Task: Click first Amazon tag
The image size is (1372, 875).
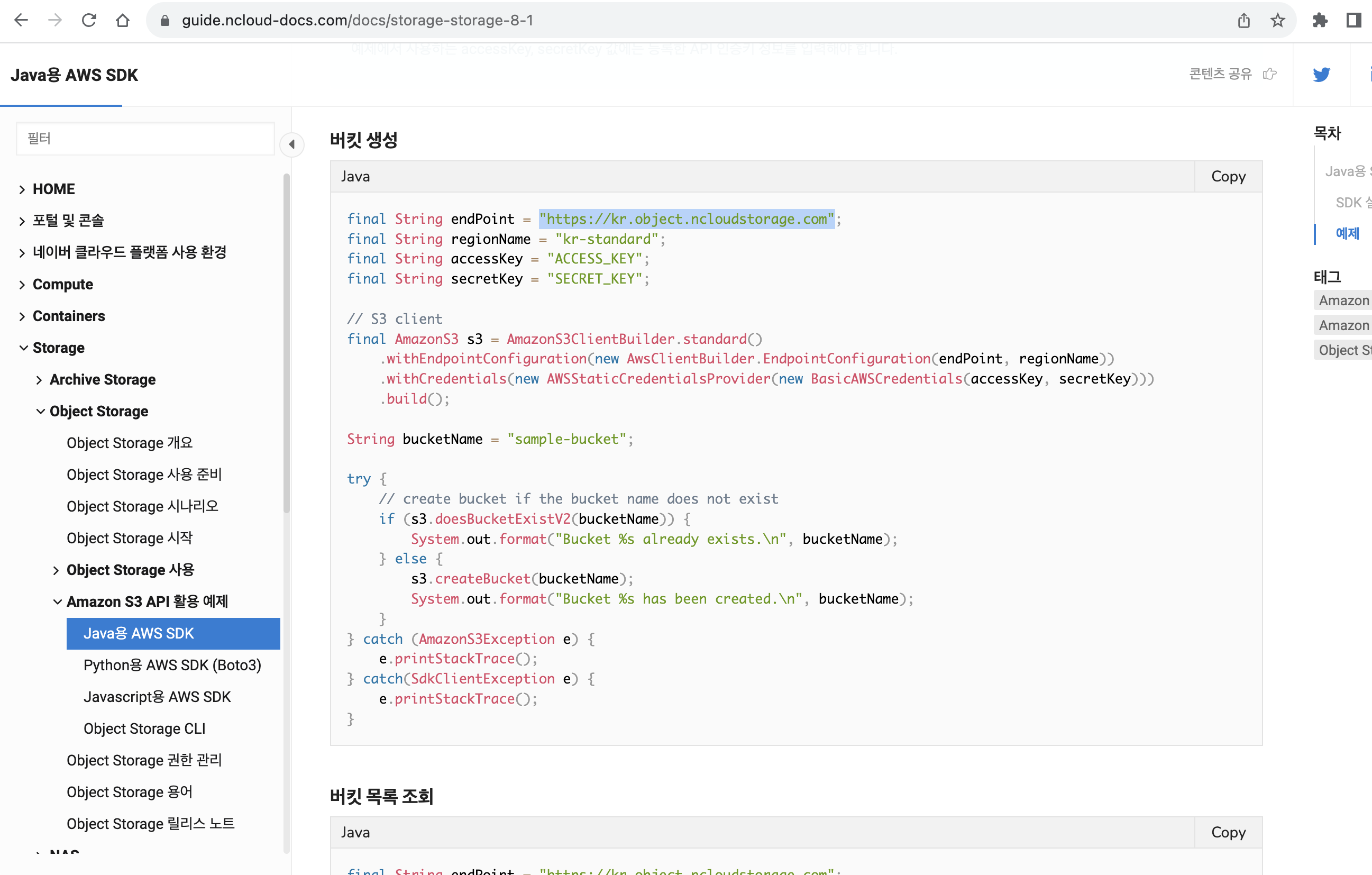Action: pyautogui.click(x=1343, y=300)
